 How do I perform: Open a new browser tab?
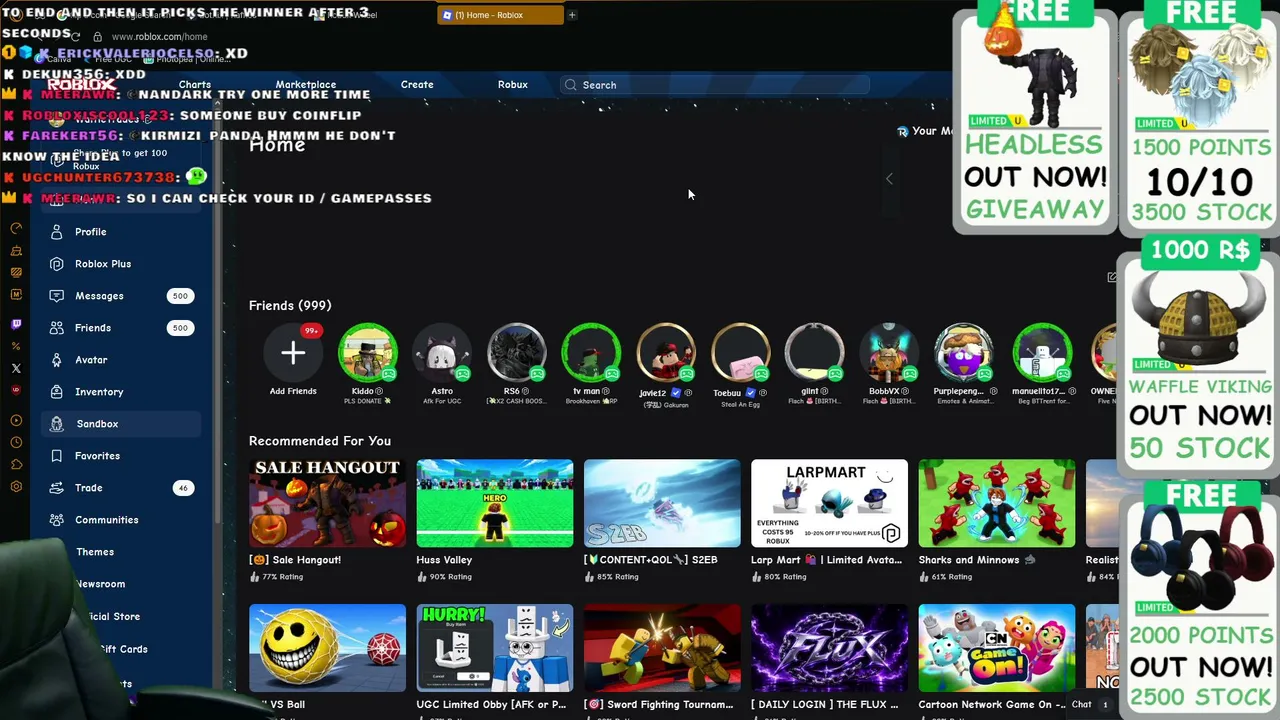(x=572, y=15)
